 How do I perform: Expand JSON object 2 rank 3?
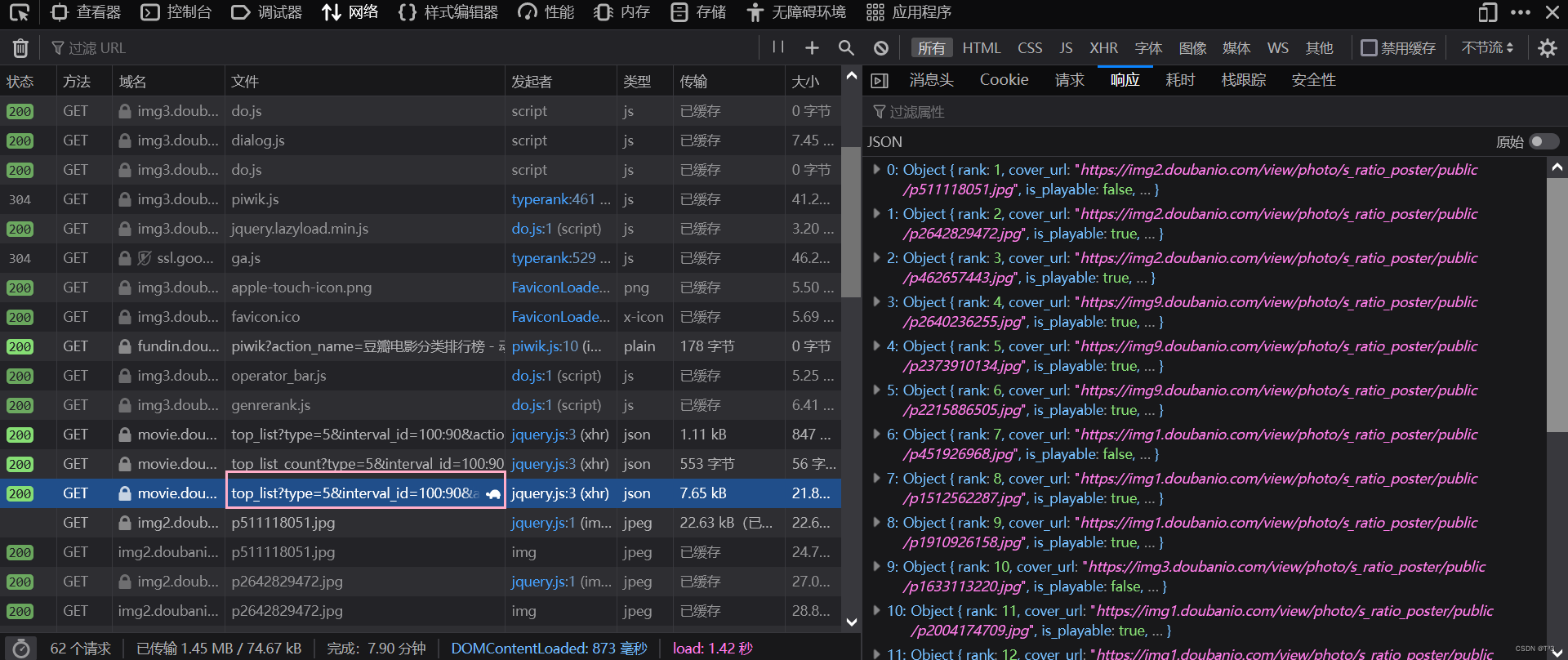click(x=876, y=258)
